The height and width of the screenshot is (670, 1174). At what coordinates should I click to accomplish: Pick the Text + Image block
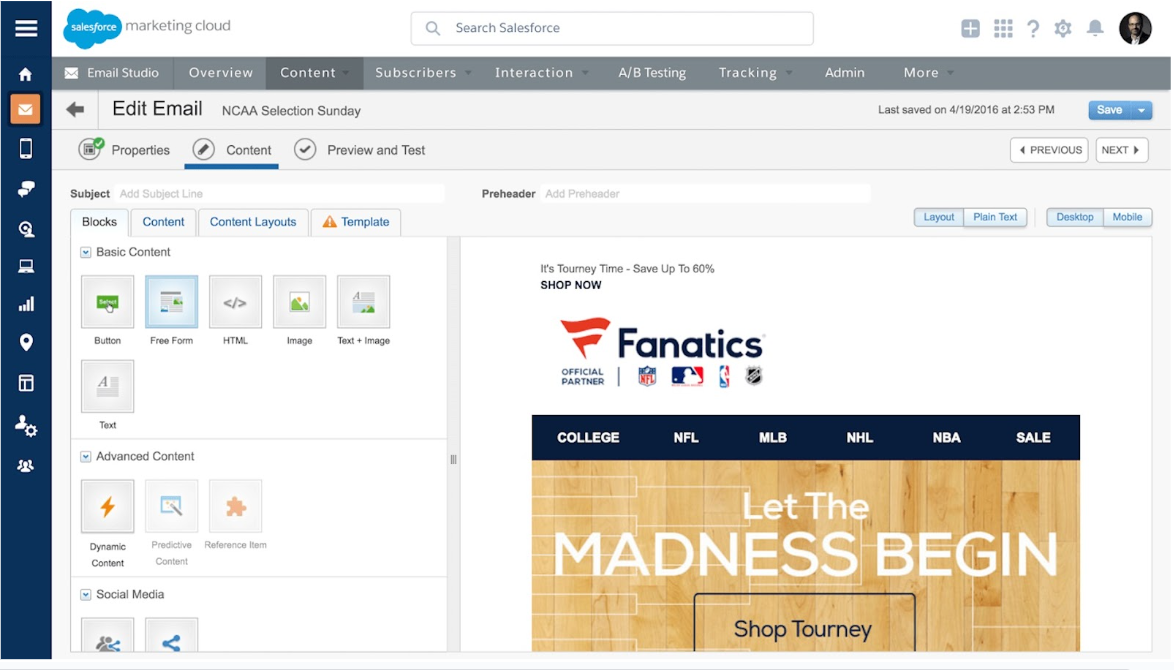(363, 301)
